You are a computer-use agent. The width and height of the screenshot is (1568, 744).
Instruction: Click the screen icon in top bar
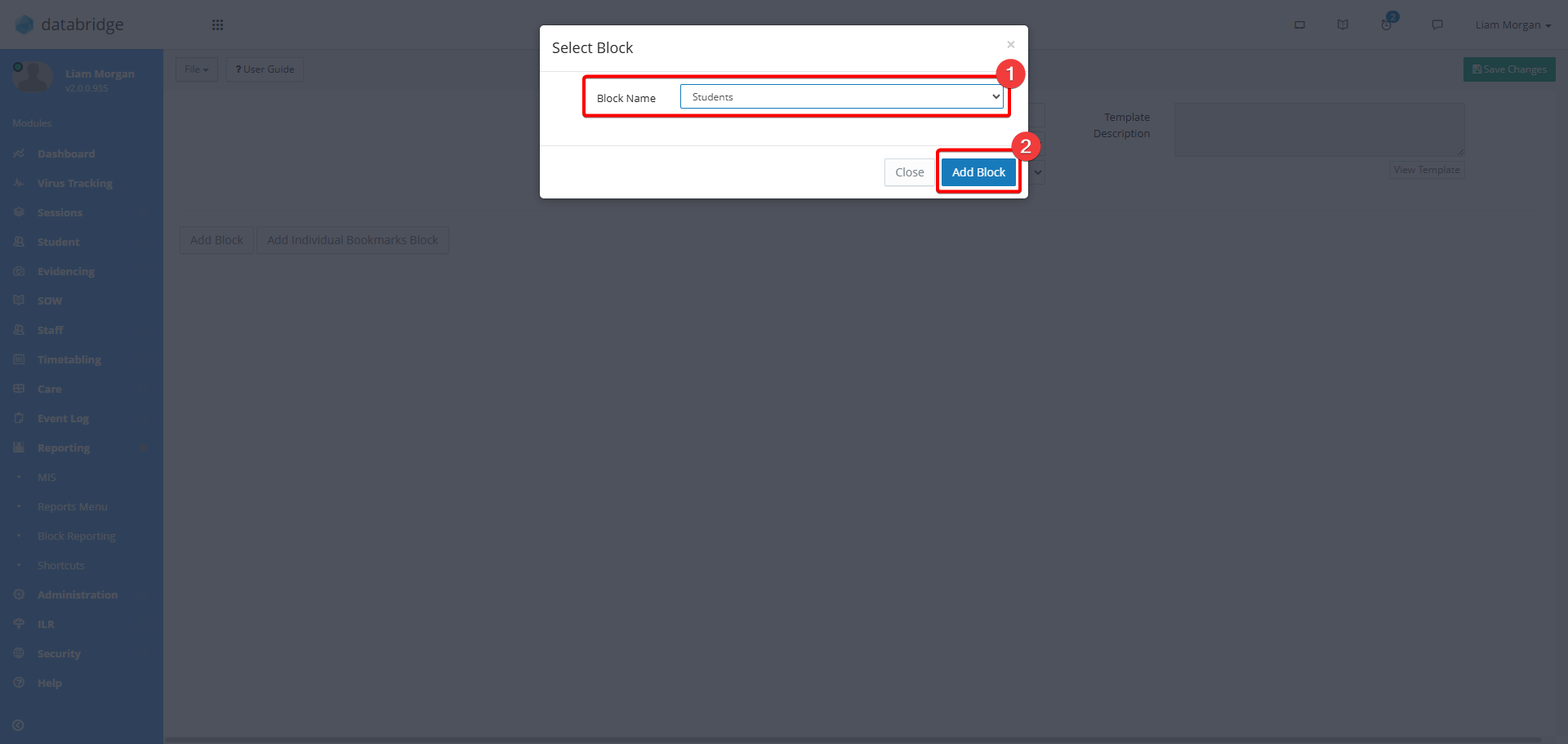pos(1299,25)
